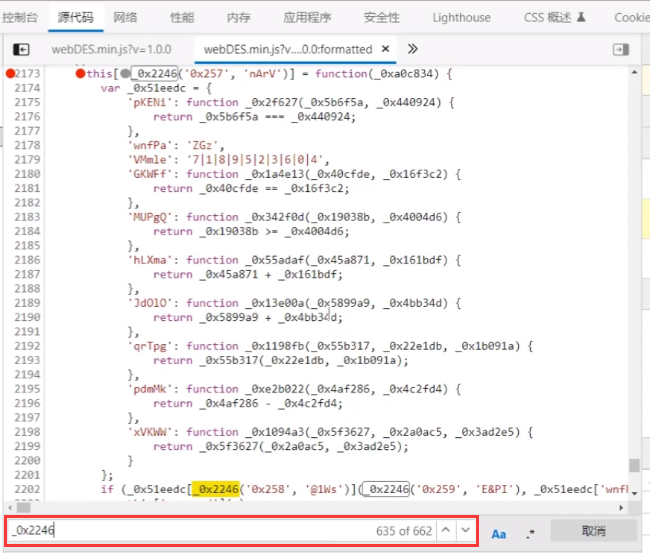The width and height of the screenshot is (650, 553).
Task: Jump to next search match arrow
Action: click(465, 531)
